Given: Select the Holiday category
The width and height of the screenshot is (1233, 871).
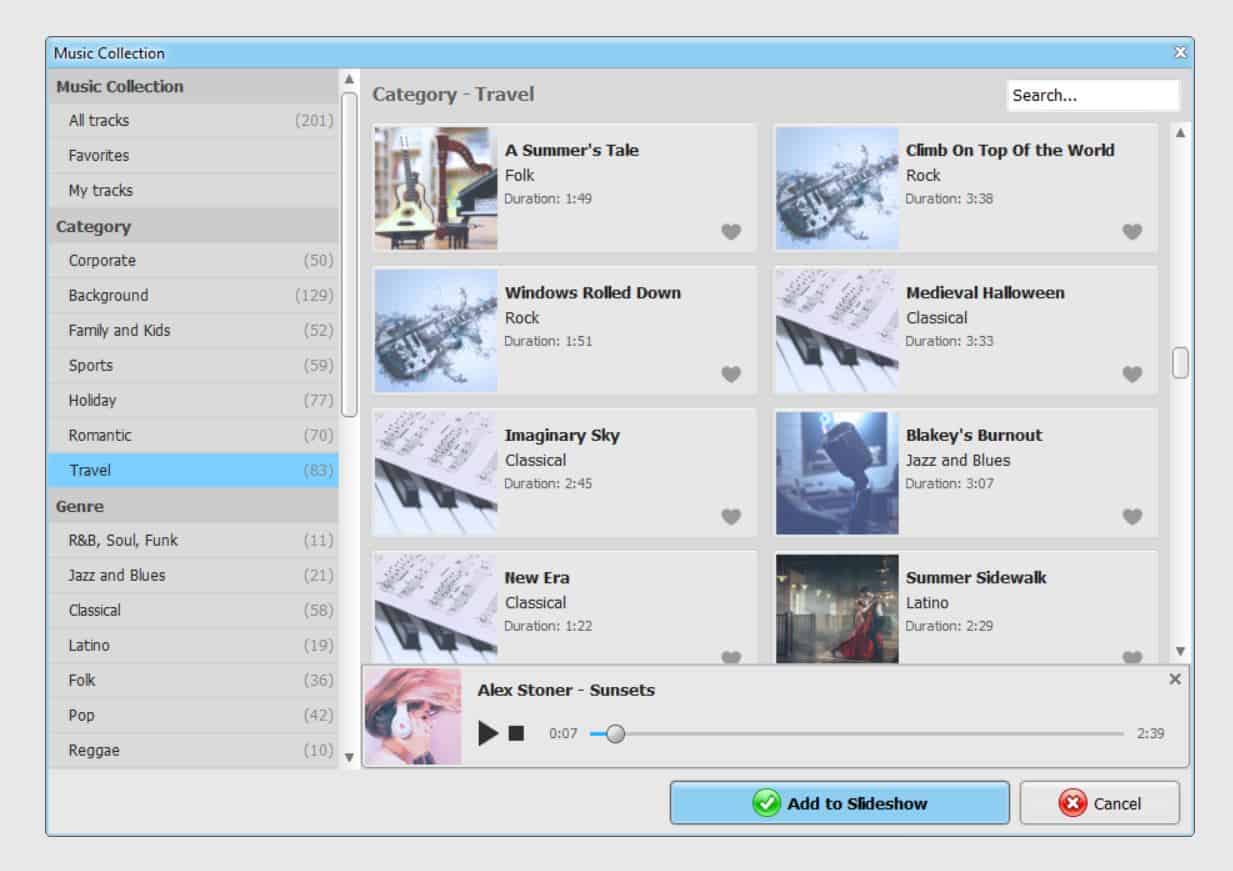Looking at the screenshot, I should 94,400.
